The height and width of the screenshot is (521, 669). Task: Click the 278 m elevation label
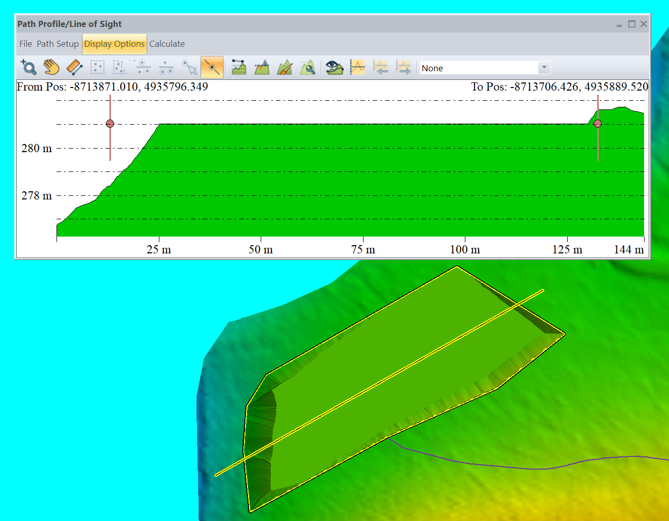37,195
